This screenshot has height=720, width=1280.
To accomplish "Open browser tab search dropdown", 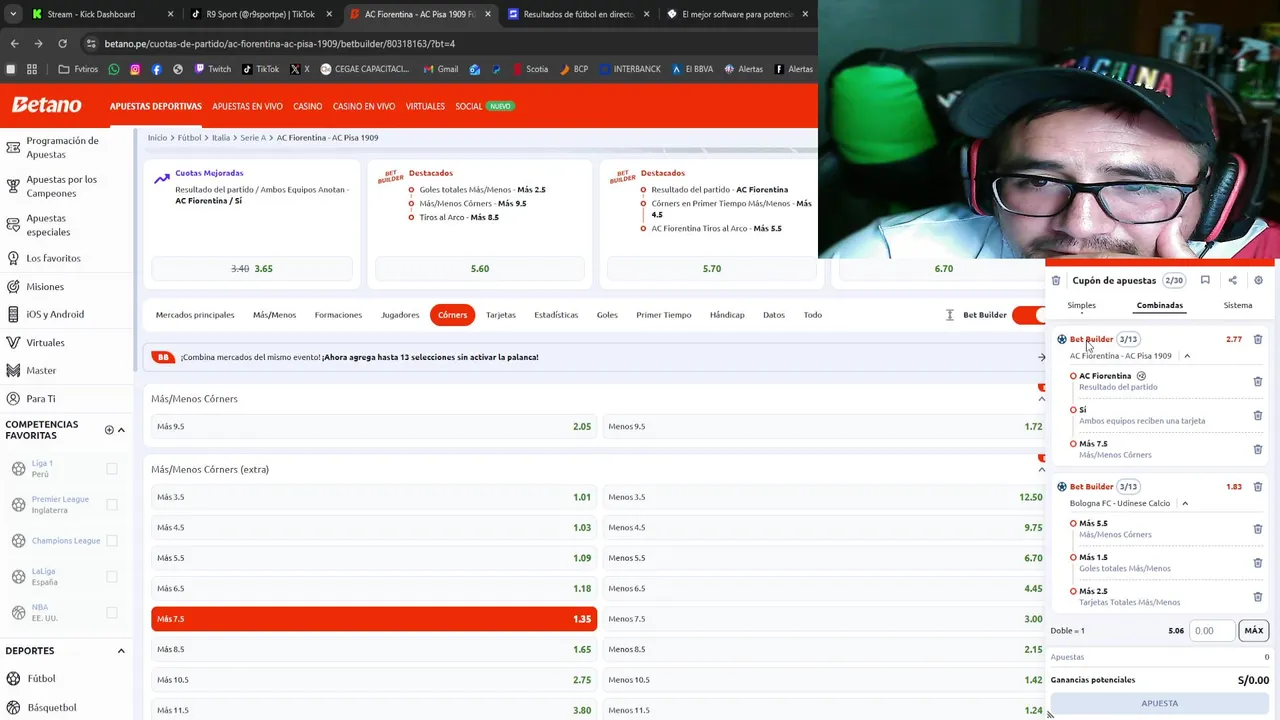I will click(13, 14).
